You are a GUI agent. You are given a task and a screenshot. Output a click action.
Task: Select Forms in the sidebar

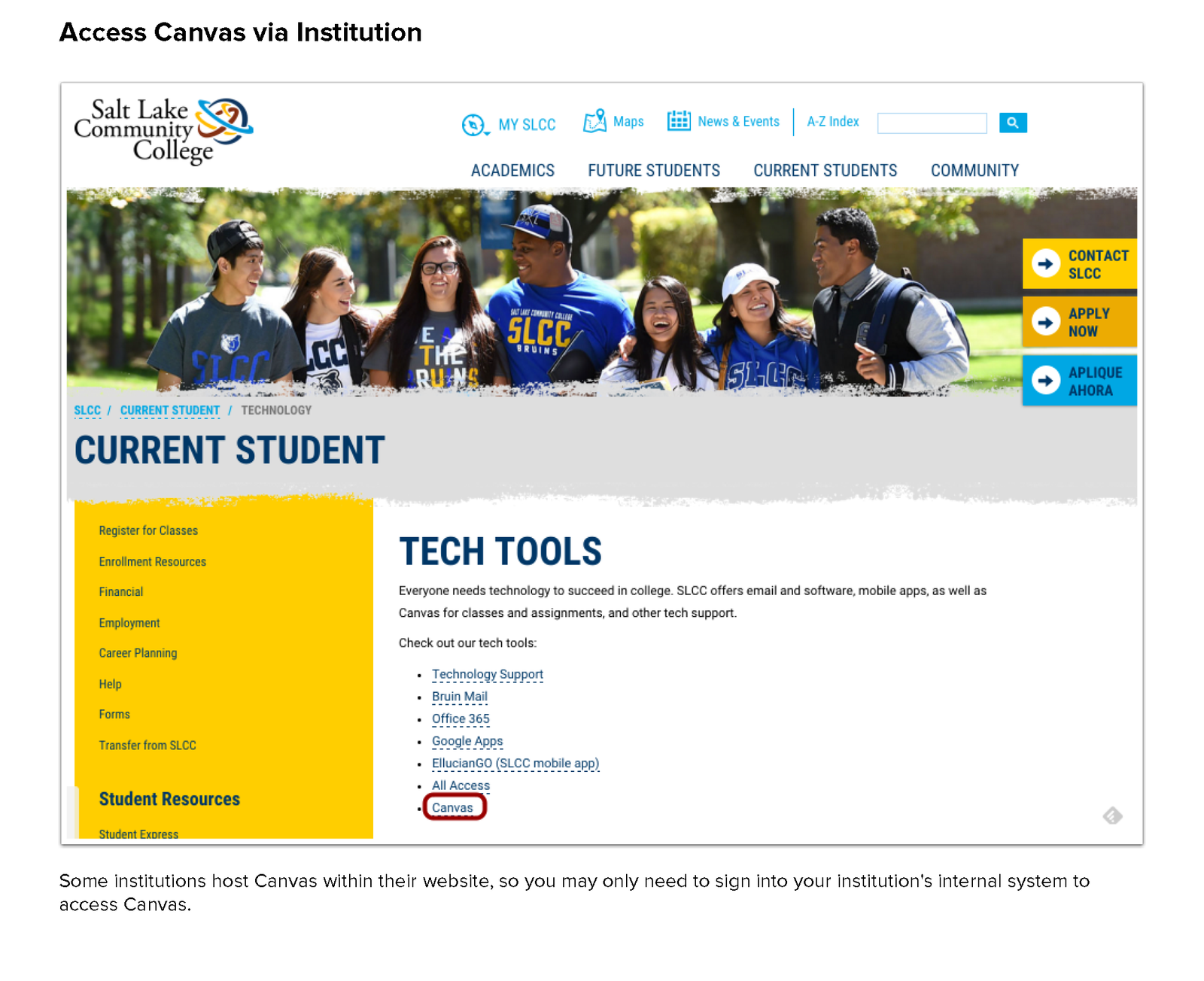[x=114, y=714]
